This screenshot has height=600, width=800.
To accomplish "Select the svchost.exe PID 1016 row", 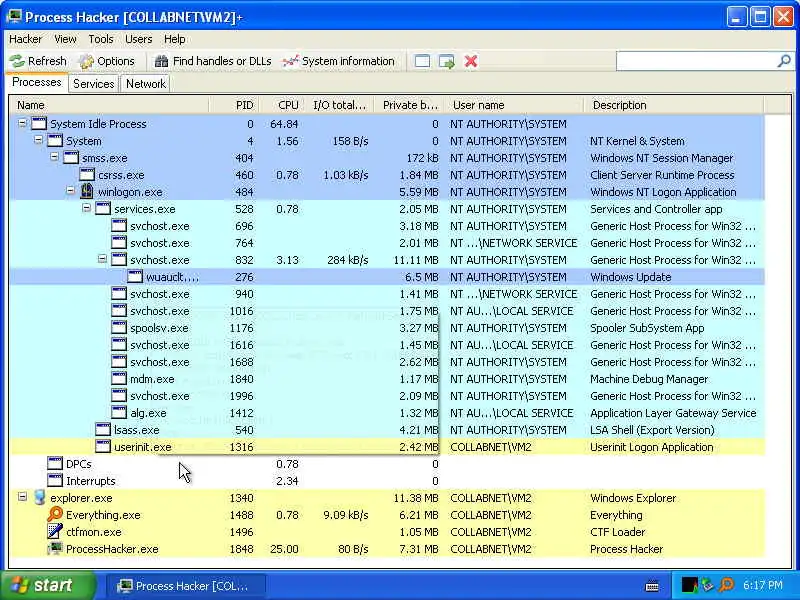I will 387,311.
